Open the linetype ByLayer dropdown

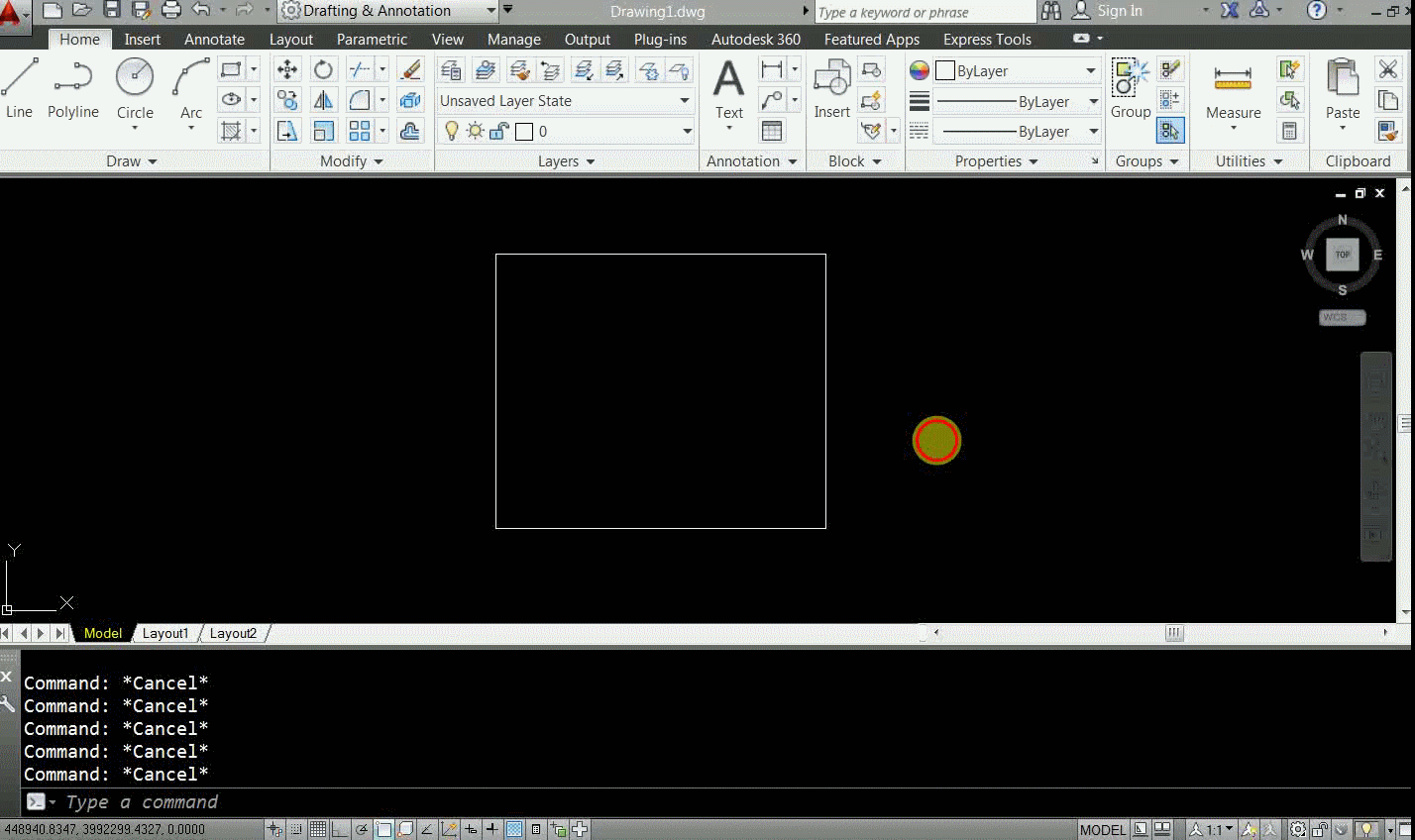click(x=1018, y=131)
